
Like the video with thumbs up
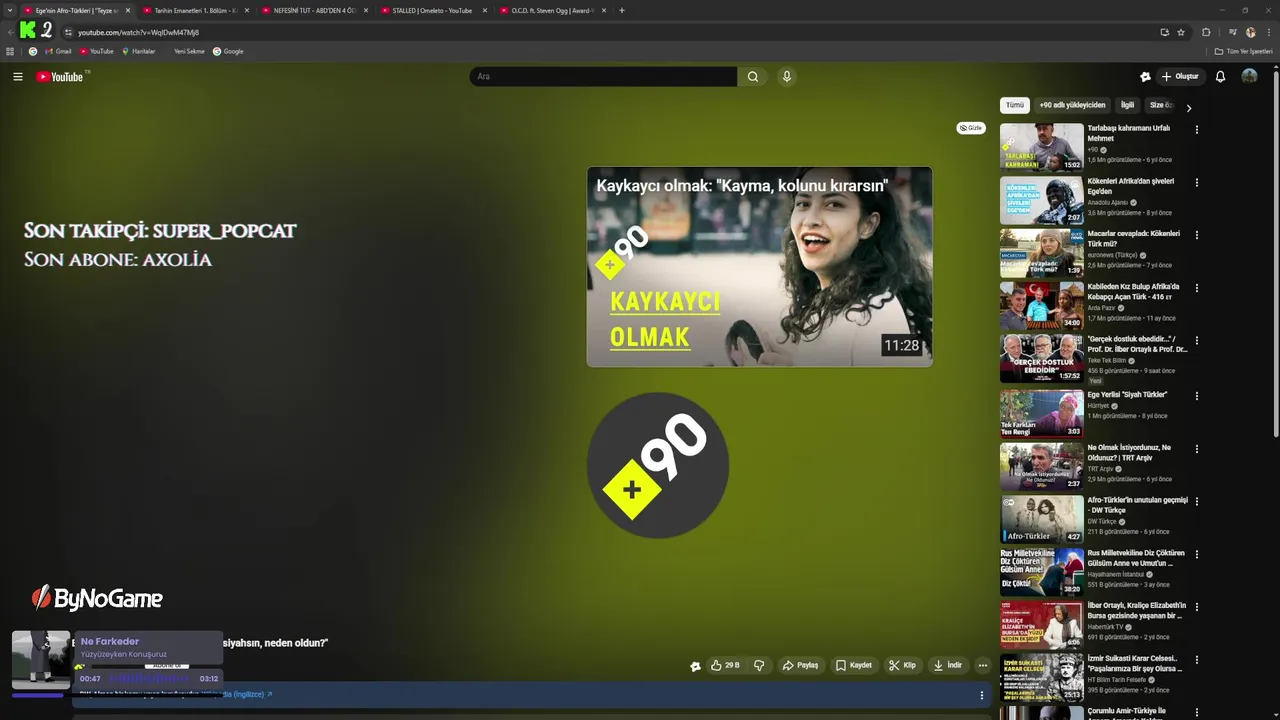[x=725, y=665]
